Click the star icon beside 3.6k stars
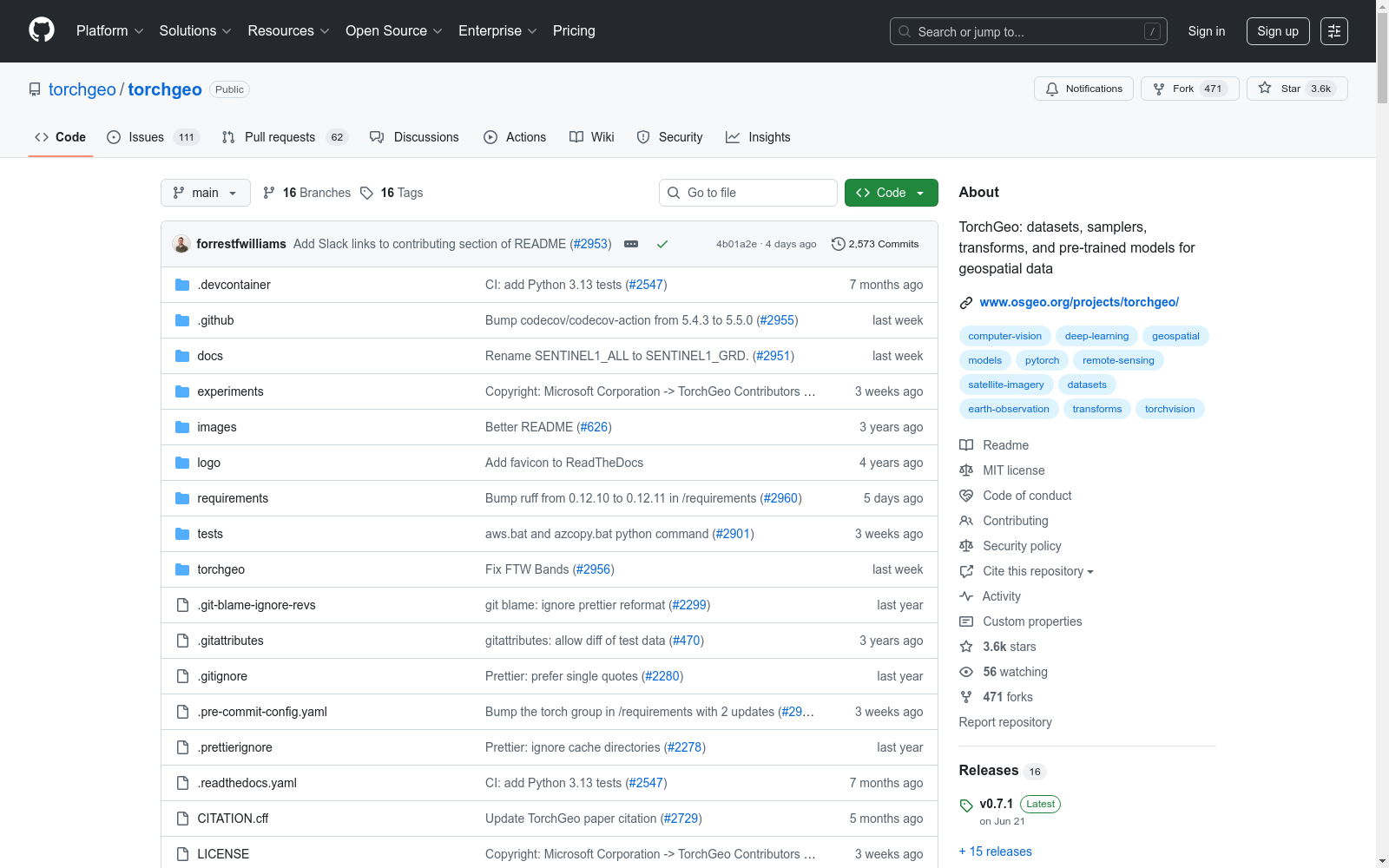This screenshot has height=868, width=1389. point(966,647)
